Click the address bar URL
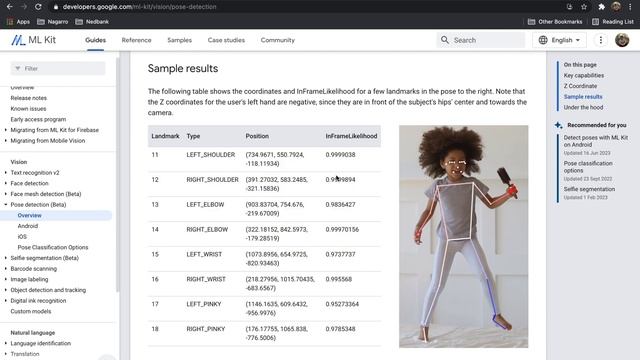This screenshot has height=360, width=640. pos(139,7)
